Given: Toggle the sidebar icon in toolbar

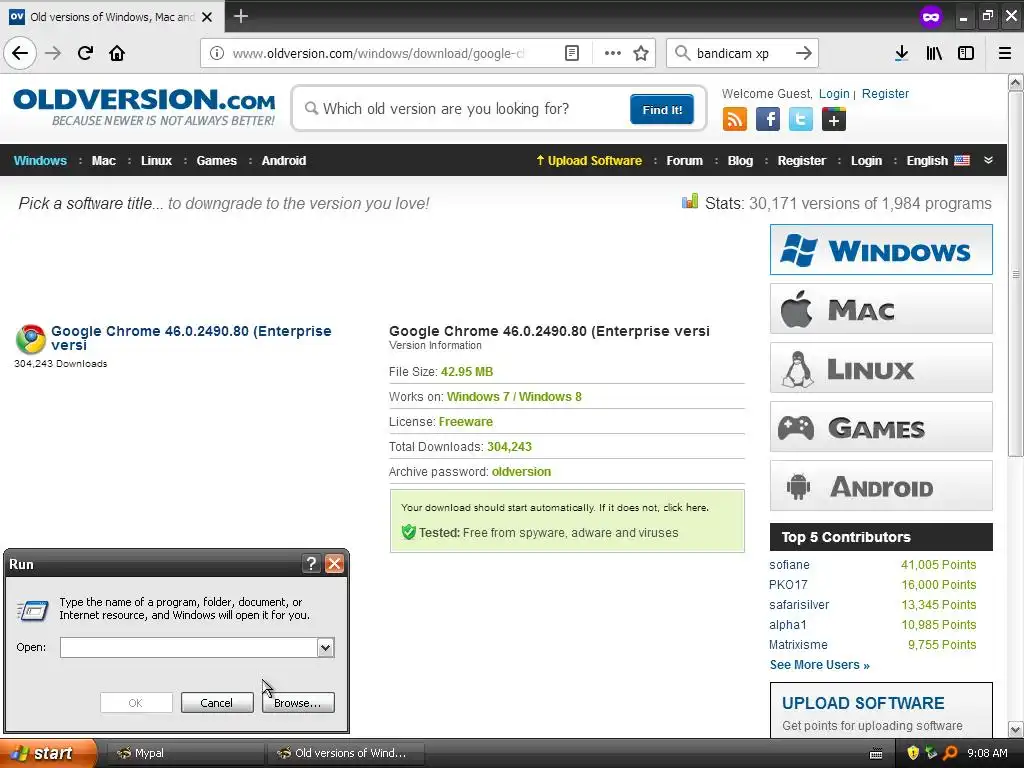Looking at the screenshot, I should [966, 53].
